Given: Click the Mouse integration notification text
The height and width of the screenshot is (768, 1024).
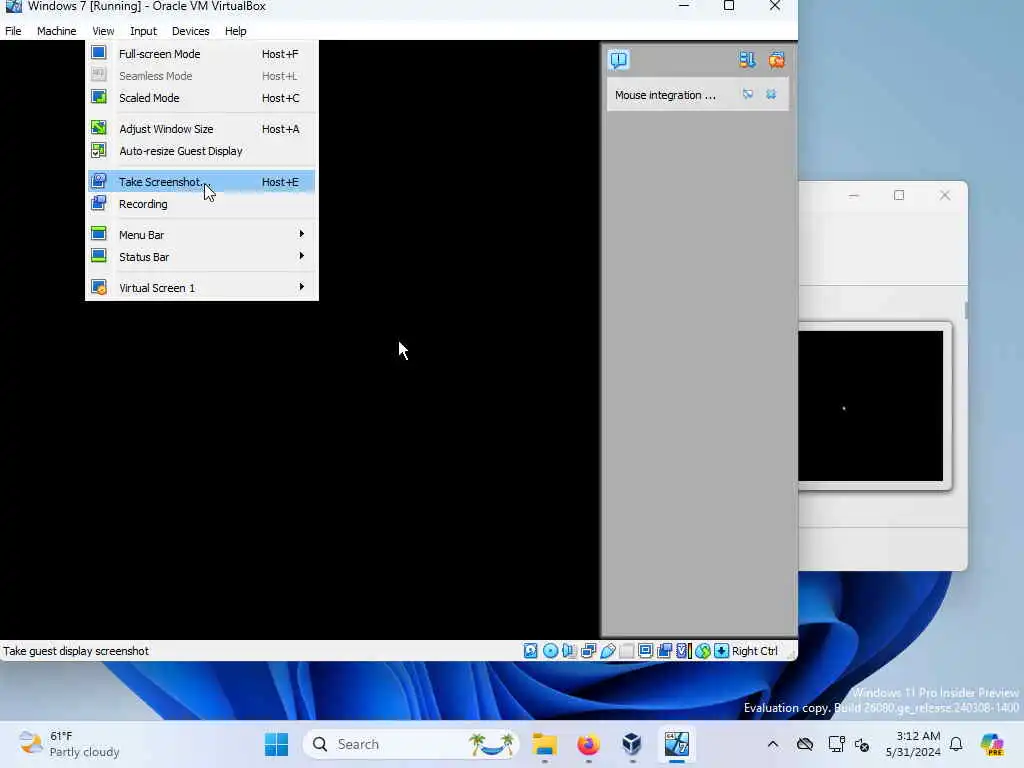Looking at the screenshot, I should click(665, 95).
